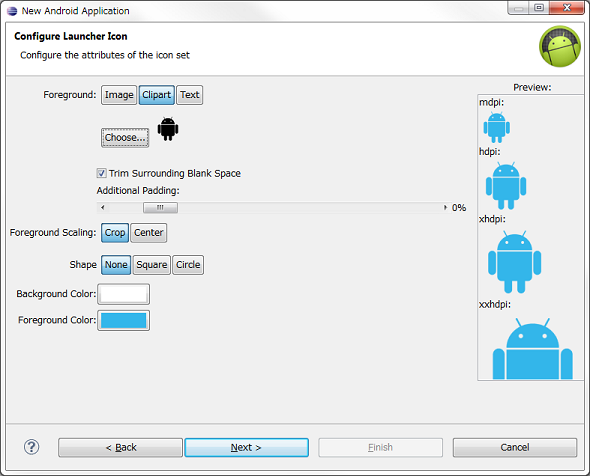
Task: Click the Eclipse icon in title bar
Action: coord(12,11)
